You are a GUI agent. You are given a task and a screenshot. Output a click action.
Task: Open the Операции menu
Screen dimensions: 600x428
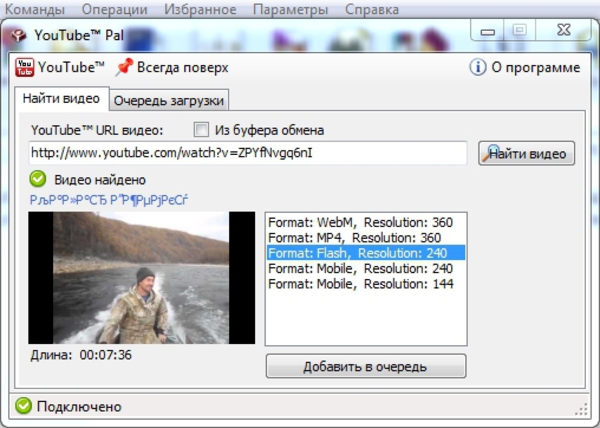tap(115, 9)
